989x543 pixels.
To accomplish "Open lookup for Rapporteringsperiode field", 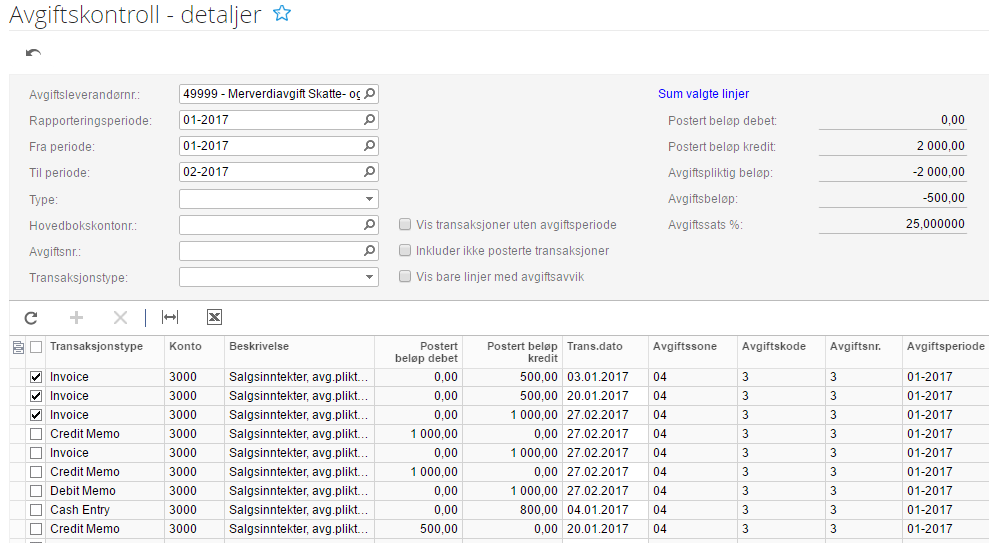I will click(x=370, y=120).
